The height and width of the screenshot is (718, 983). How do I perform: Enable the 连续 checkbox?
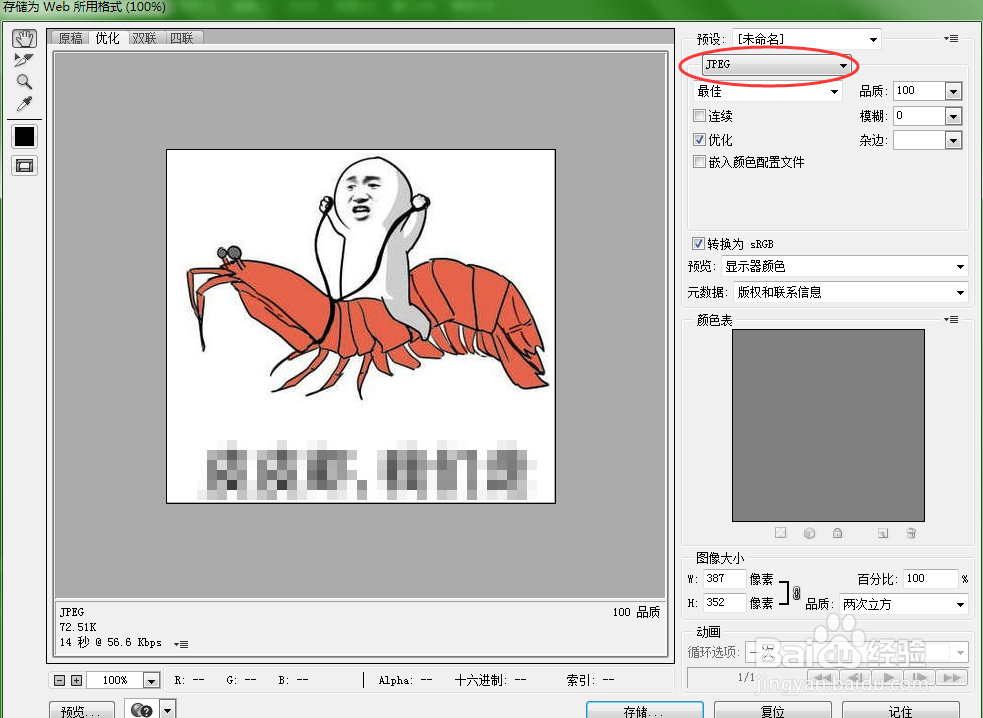(x=697, y=115)
